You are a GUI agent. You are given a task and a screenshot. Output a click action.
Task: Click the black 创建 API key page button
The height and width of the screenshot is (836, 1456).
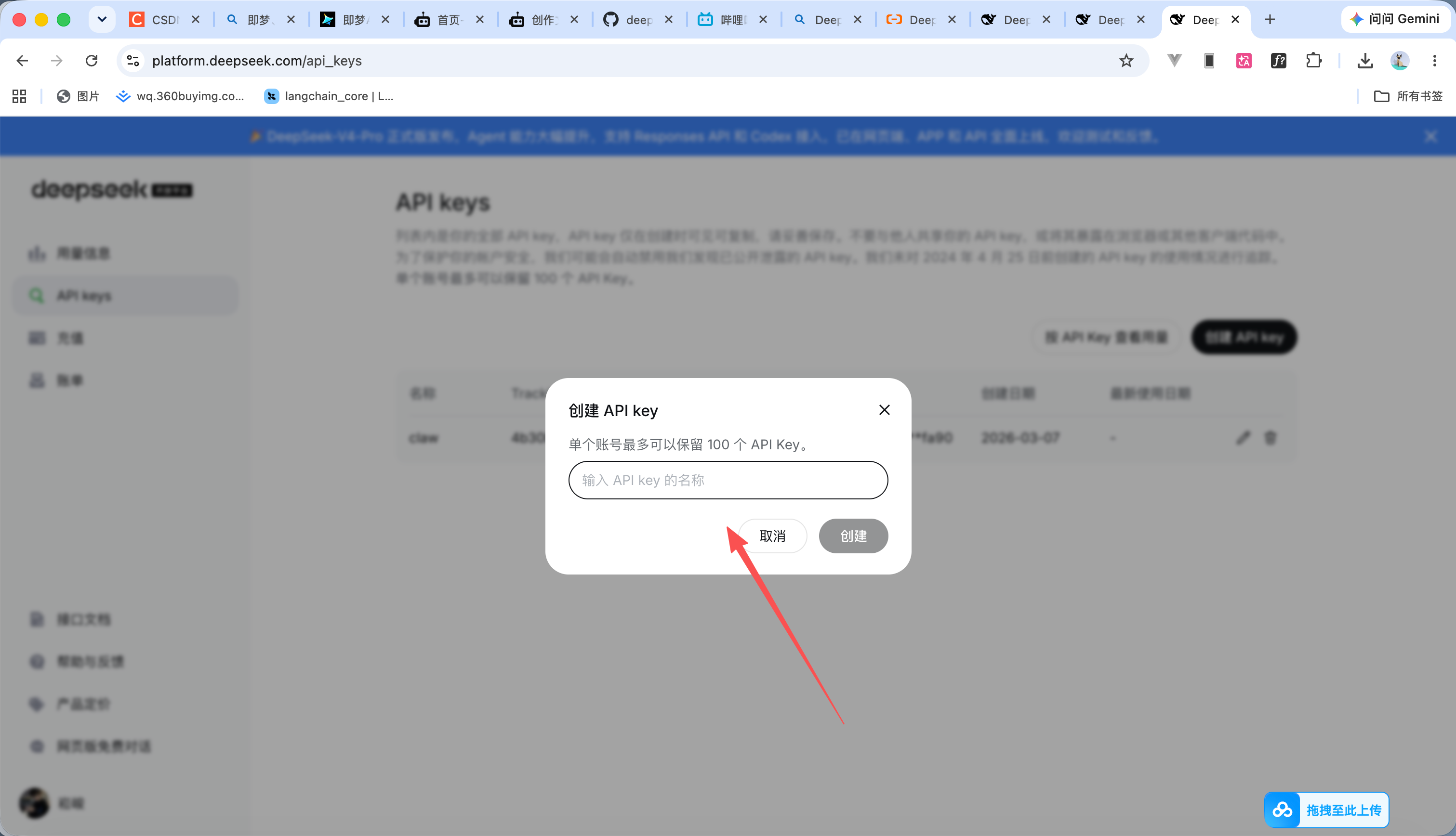[1244, 337]
